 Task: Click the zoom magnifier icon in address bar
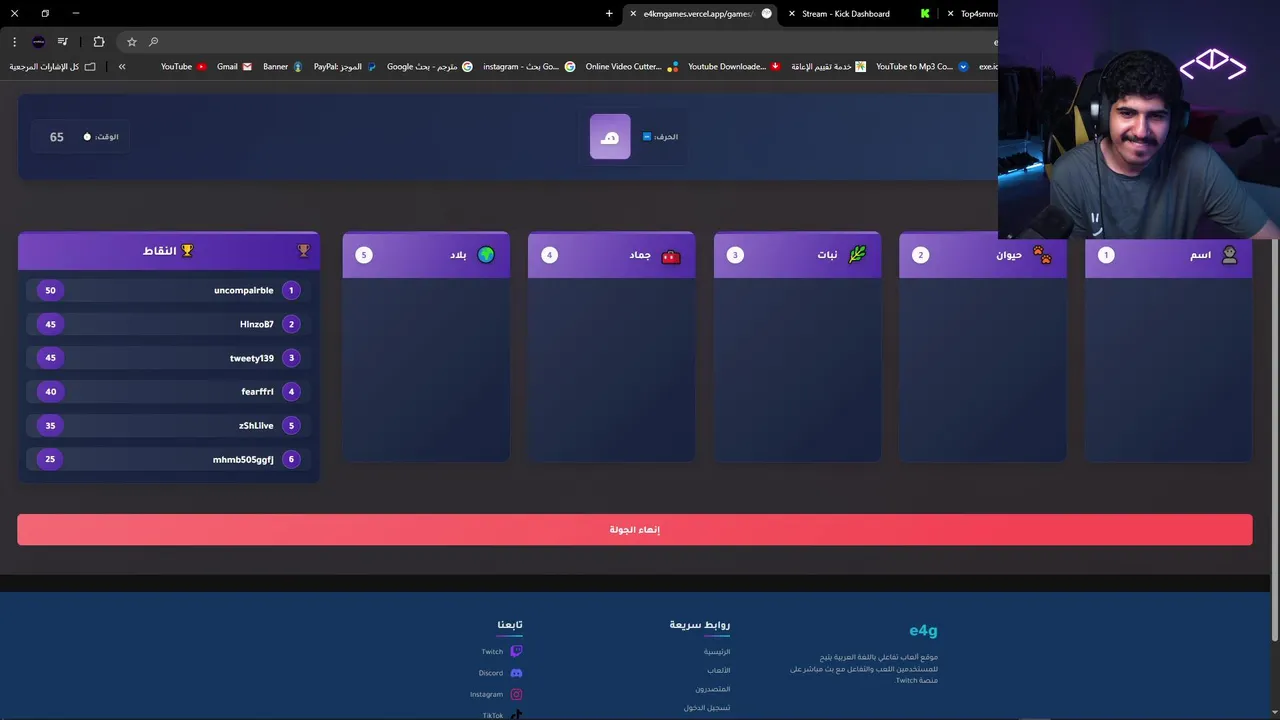(153, 42)
